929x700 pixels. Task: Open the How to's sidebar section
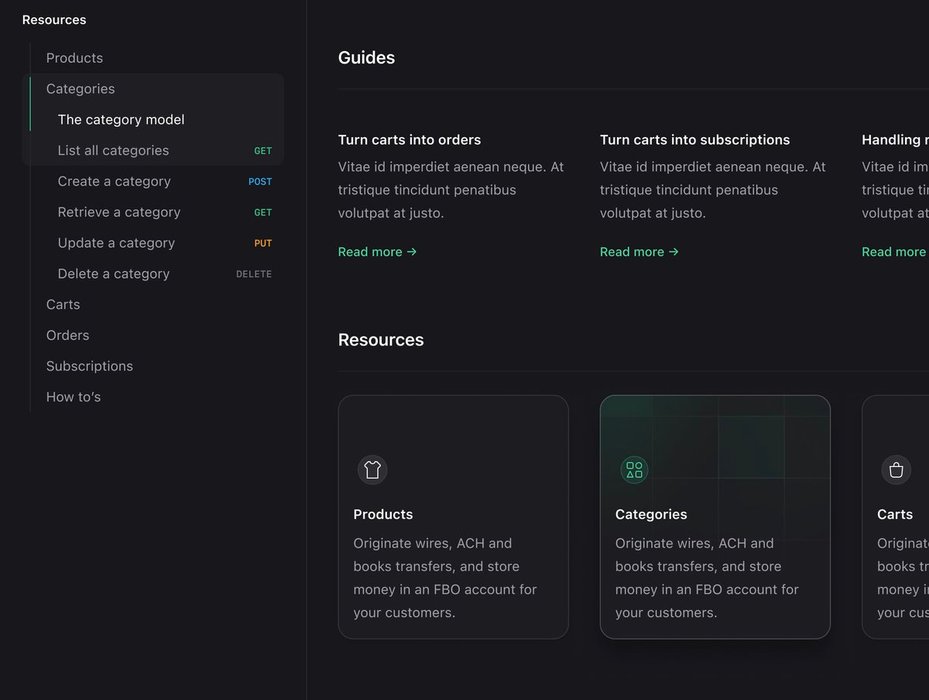[x=73, y=397]
